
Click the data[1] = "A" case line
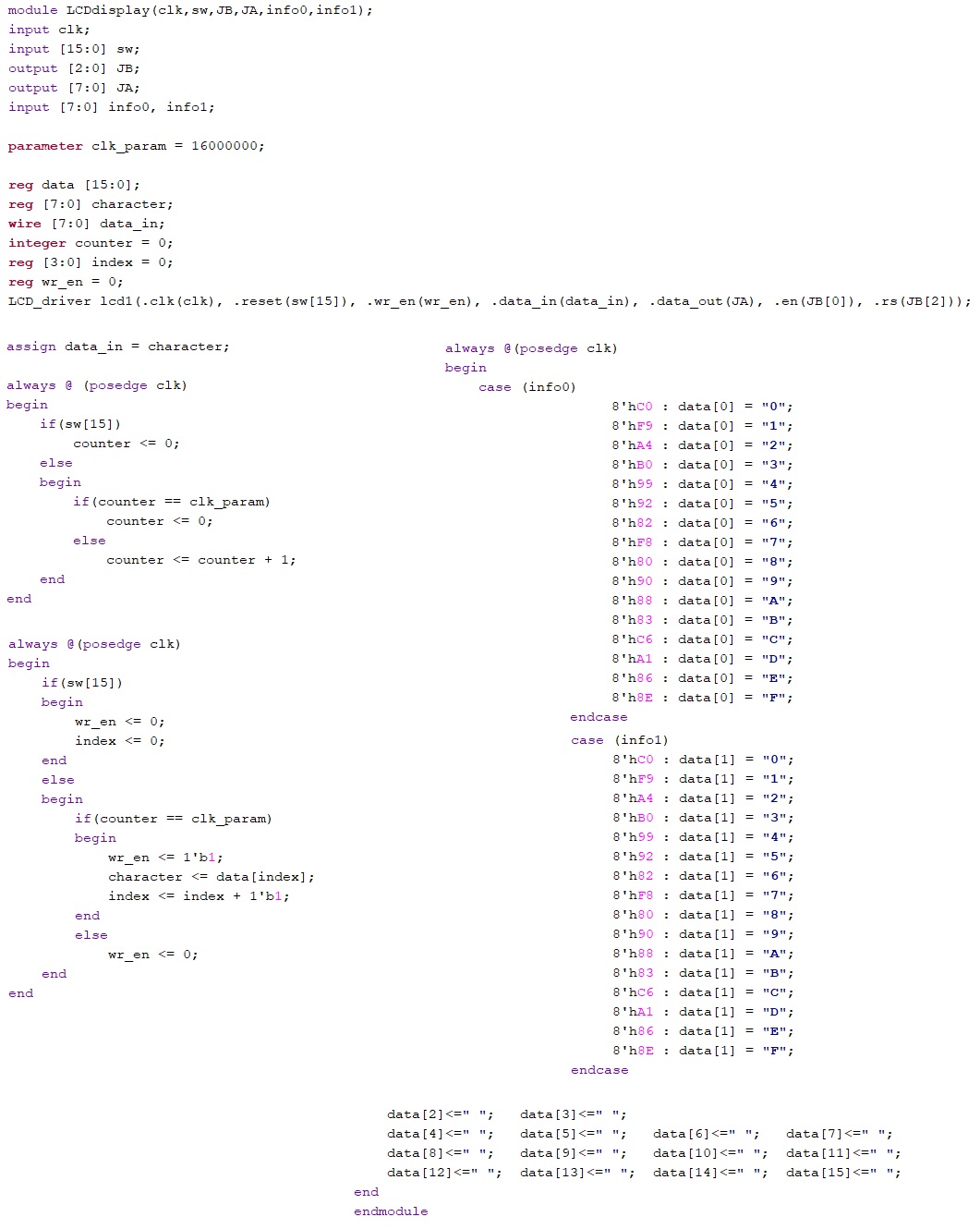pyautogui.click(x=703, y=954)
